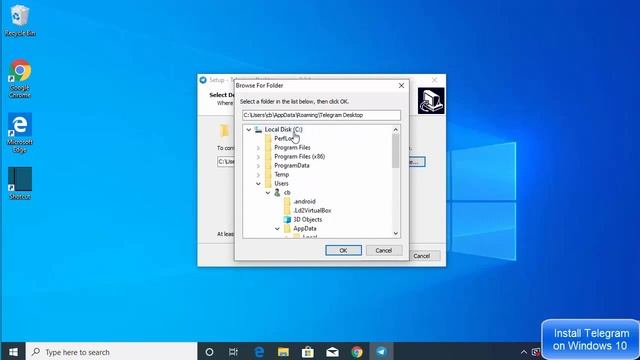Click the Windows Start button
The image size is (640, 360).
coord(13,352)
